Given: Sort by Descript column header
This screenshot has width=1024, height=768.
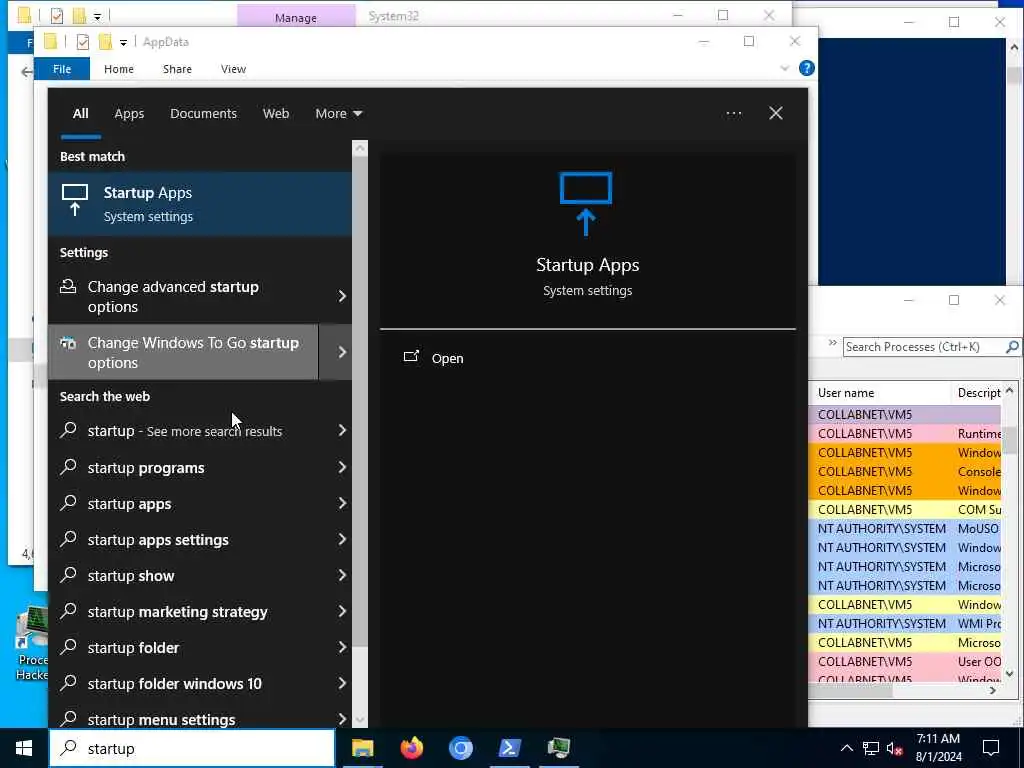Looking at the screenshot, I should (978, 392).
